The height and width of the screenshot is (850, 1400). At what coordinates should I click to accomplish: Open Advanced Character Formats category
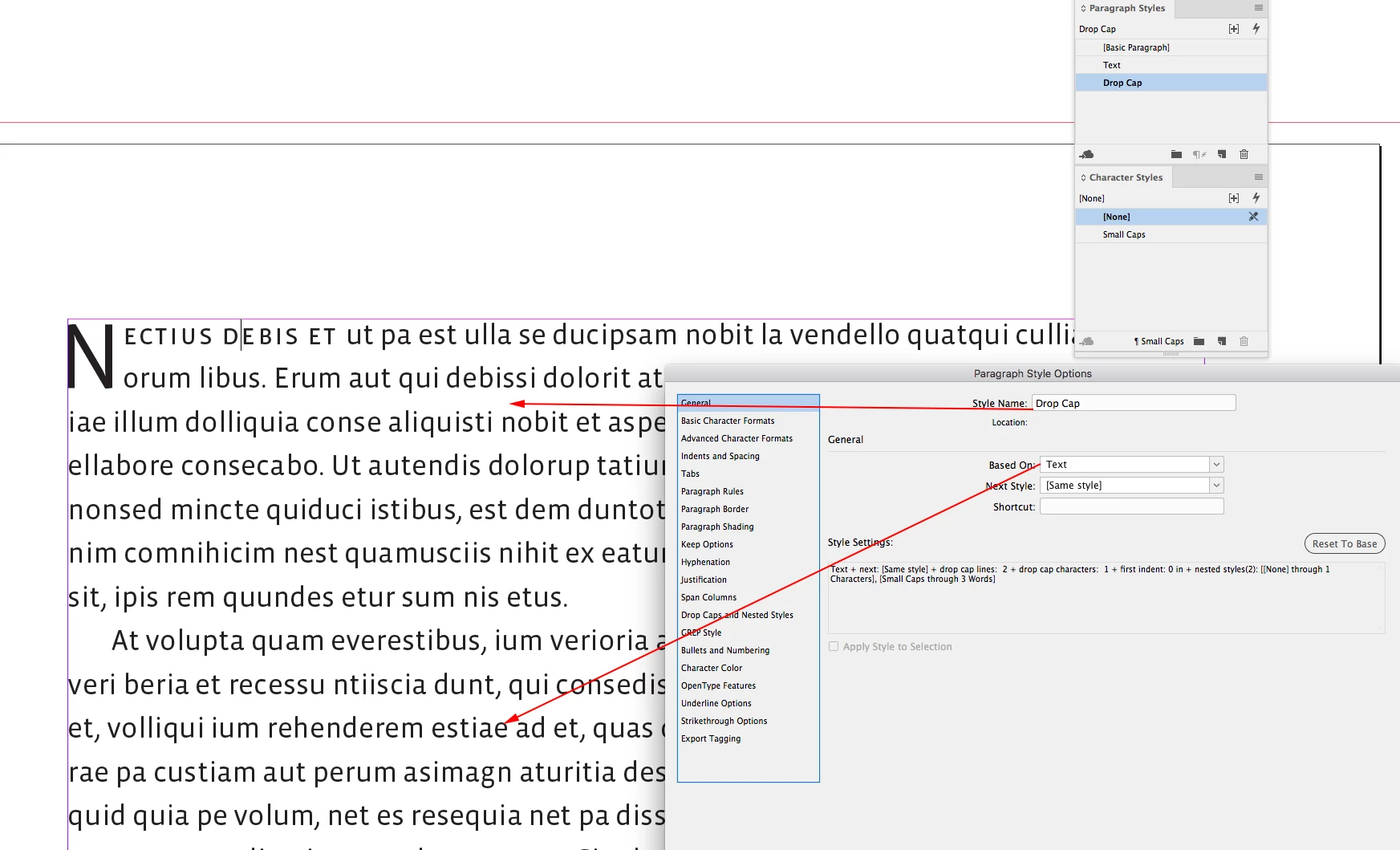pyautogui.click(x=749, y=438)
